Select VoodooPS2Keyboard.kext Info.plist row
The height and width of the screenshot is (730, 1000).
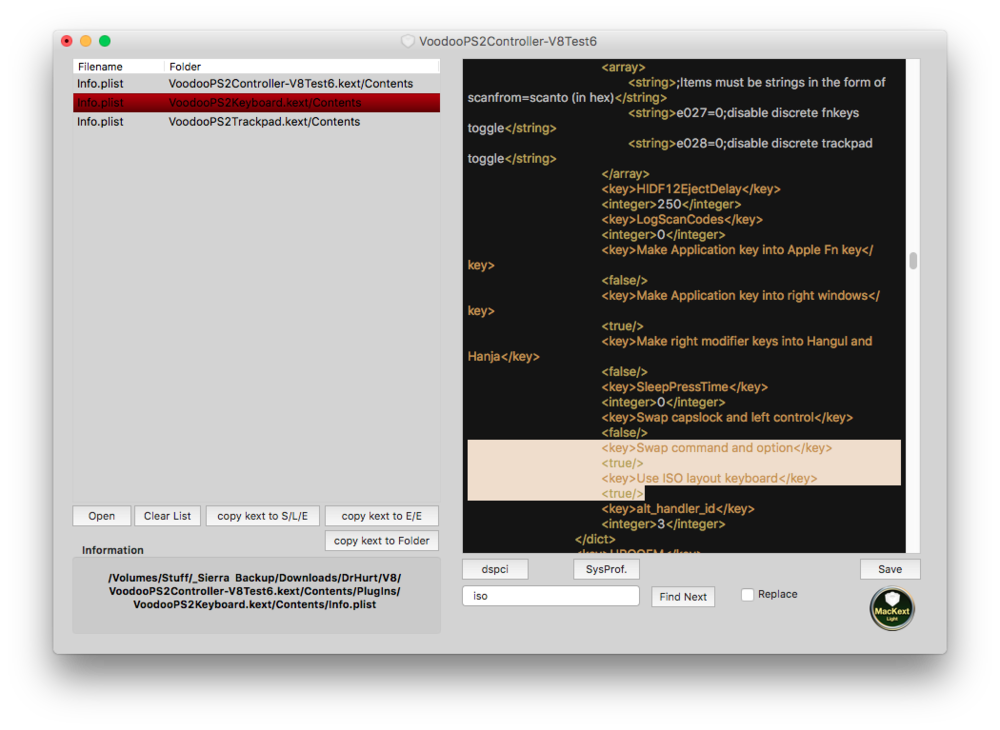[x=256, y=103]
